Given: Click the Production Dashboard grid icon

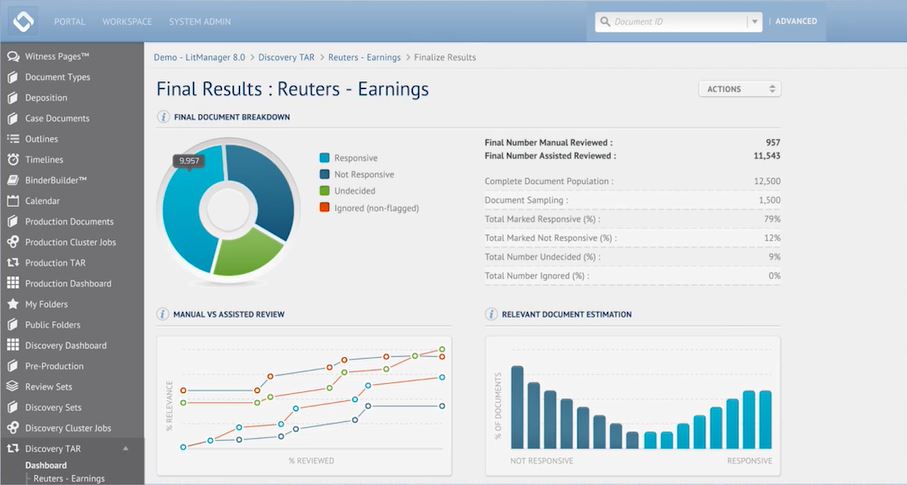Looking at the screenshot, I should point(13,283).
